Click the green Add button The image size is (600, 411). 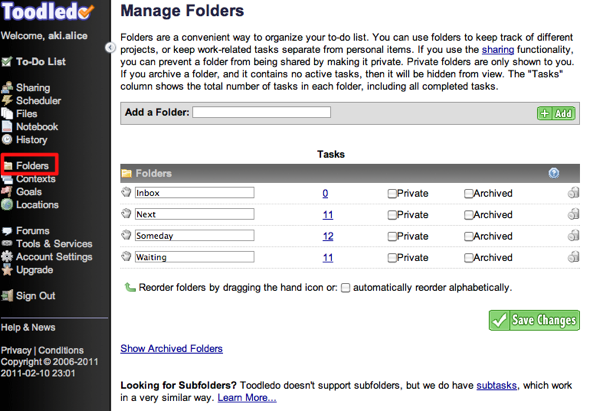click(x=556, y=113)
